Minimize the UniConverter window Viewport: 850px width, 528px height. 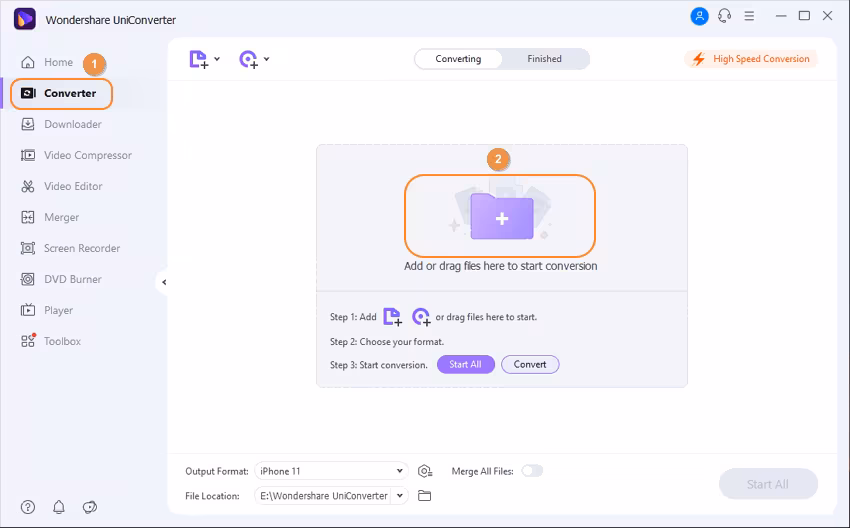(781, 16)
